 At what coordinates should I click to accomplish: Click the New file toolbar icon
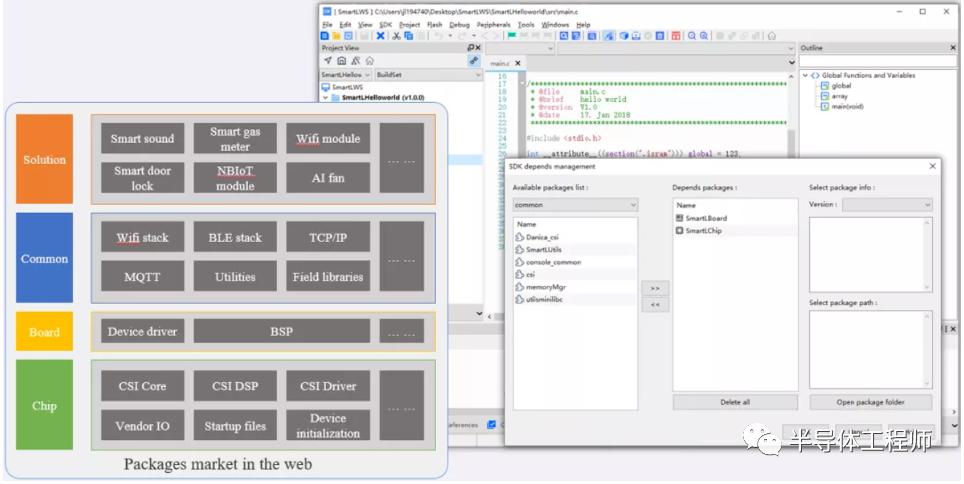326,36
